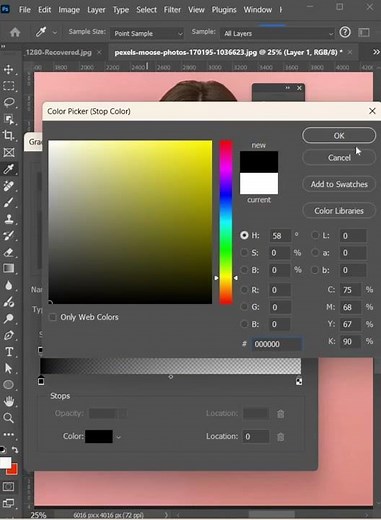Viewport: 381px width, 520px height.
Task: Enable the Only Web Colors checkbox
Action: click(x=53, y=317)
